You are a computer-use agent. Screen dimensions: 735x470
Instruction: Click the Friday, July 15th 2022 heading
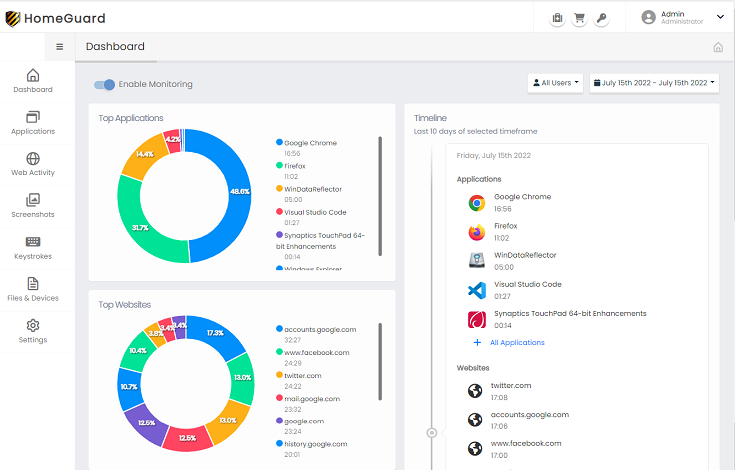(x=494, y=156)
